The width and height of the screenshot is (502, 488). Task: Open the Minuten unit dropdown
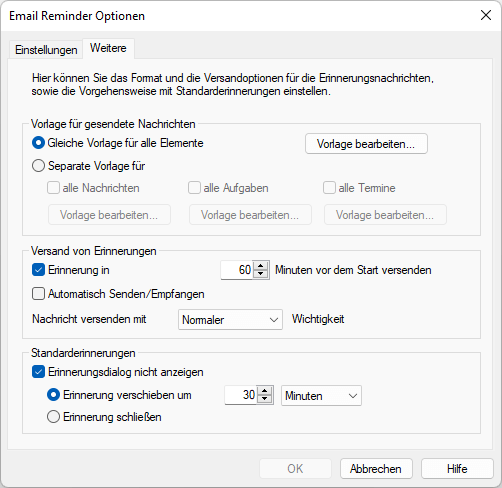321,396
